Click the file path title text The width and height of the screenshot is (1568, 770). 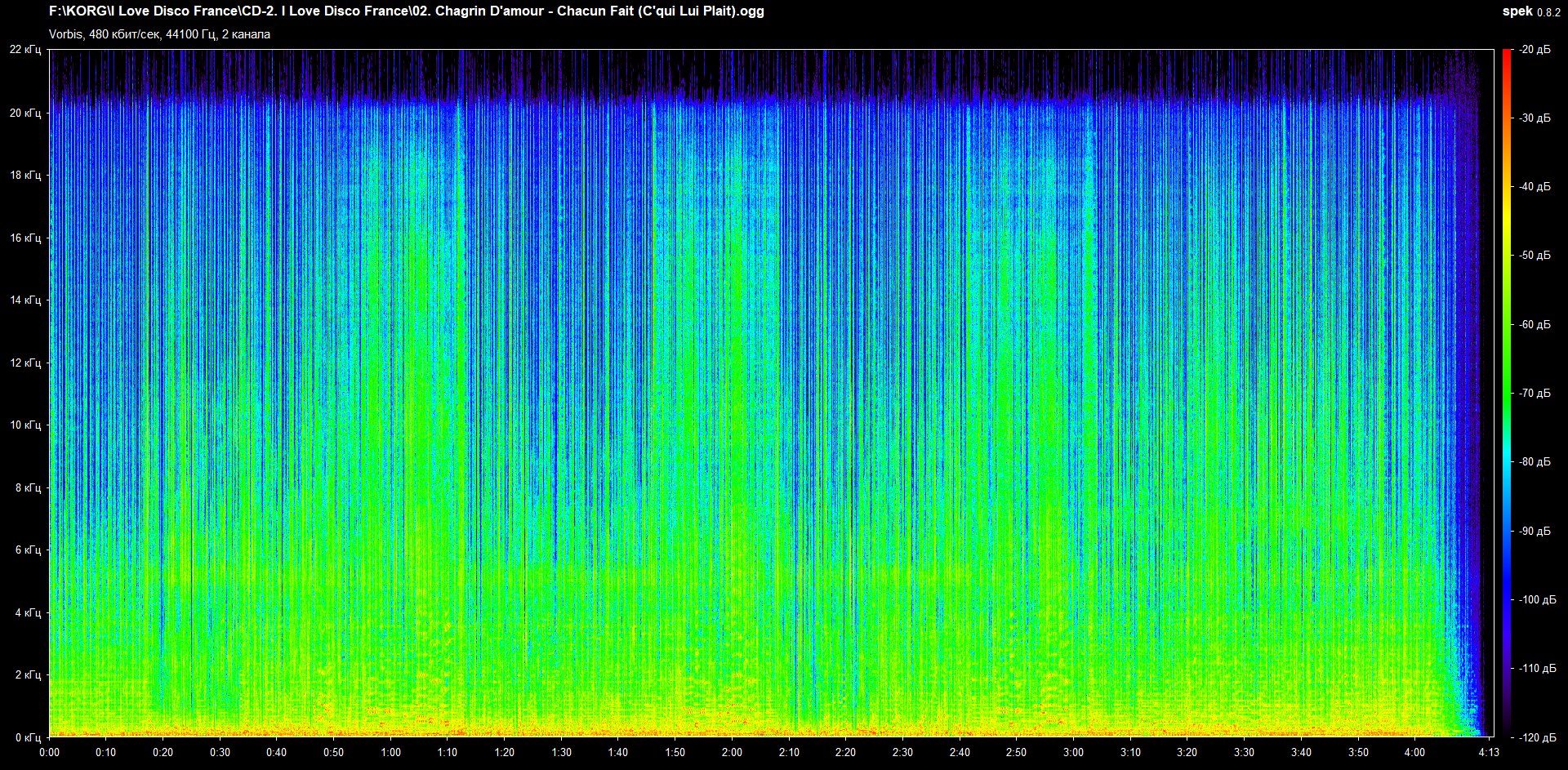[406, 11]
